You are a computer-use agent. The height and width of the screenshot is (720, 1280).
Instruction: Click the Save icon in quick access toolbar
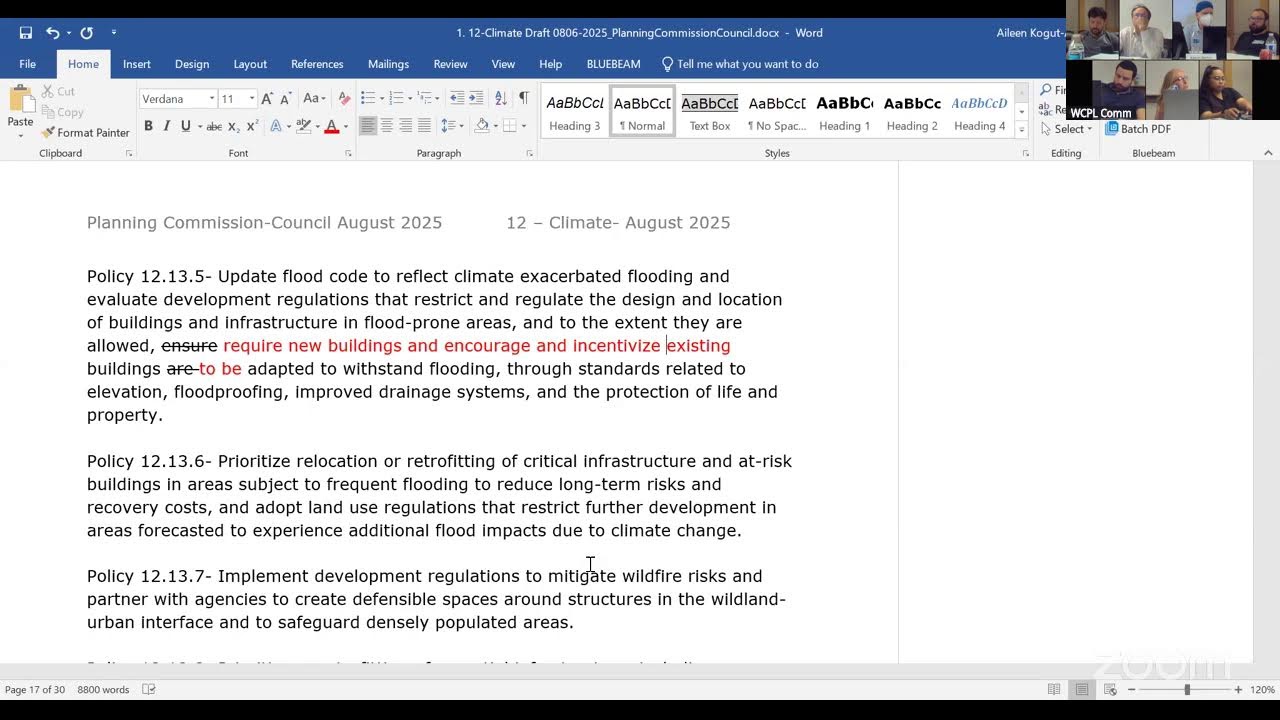tap(25, 33)
